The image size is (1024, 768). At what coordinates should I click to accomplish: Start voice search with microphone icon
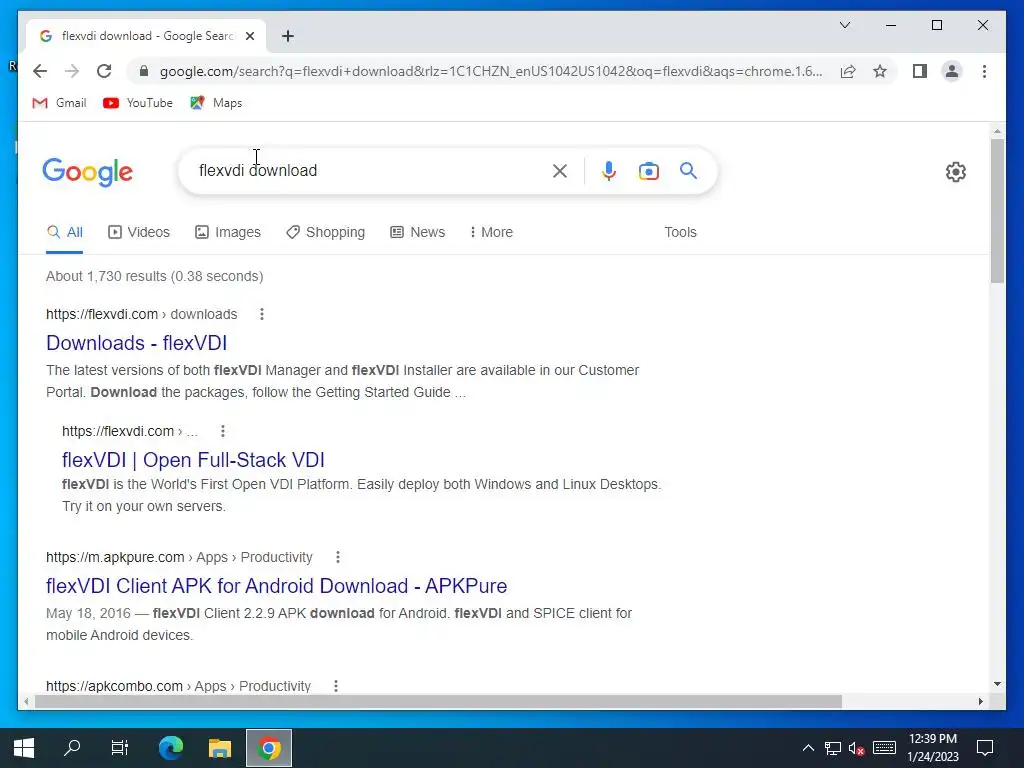(609, 171)
